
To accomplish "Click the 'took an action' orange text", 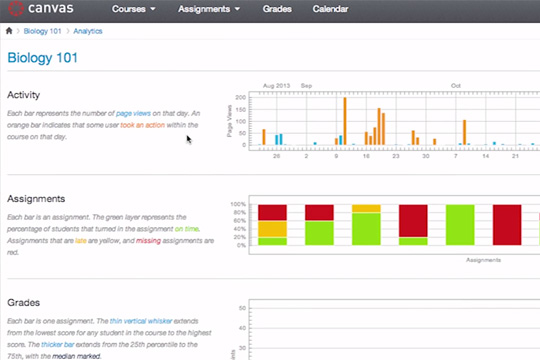I will tap(143, 125).
